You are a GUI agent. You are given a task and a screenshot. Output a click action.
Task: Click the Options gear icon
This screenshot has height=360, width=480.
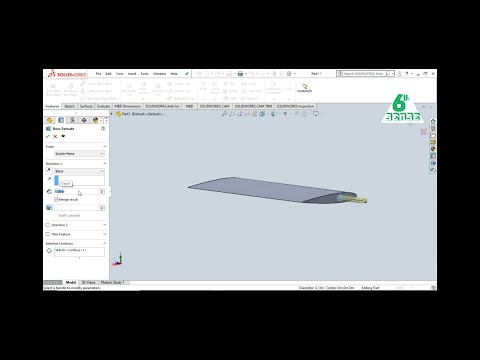(x=289, y=74)
